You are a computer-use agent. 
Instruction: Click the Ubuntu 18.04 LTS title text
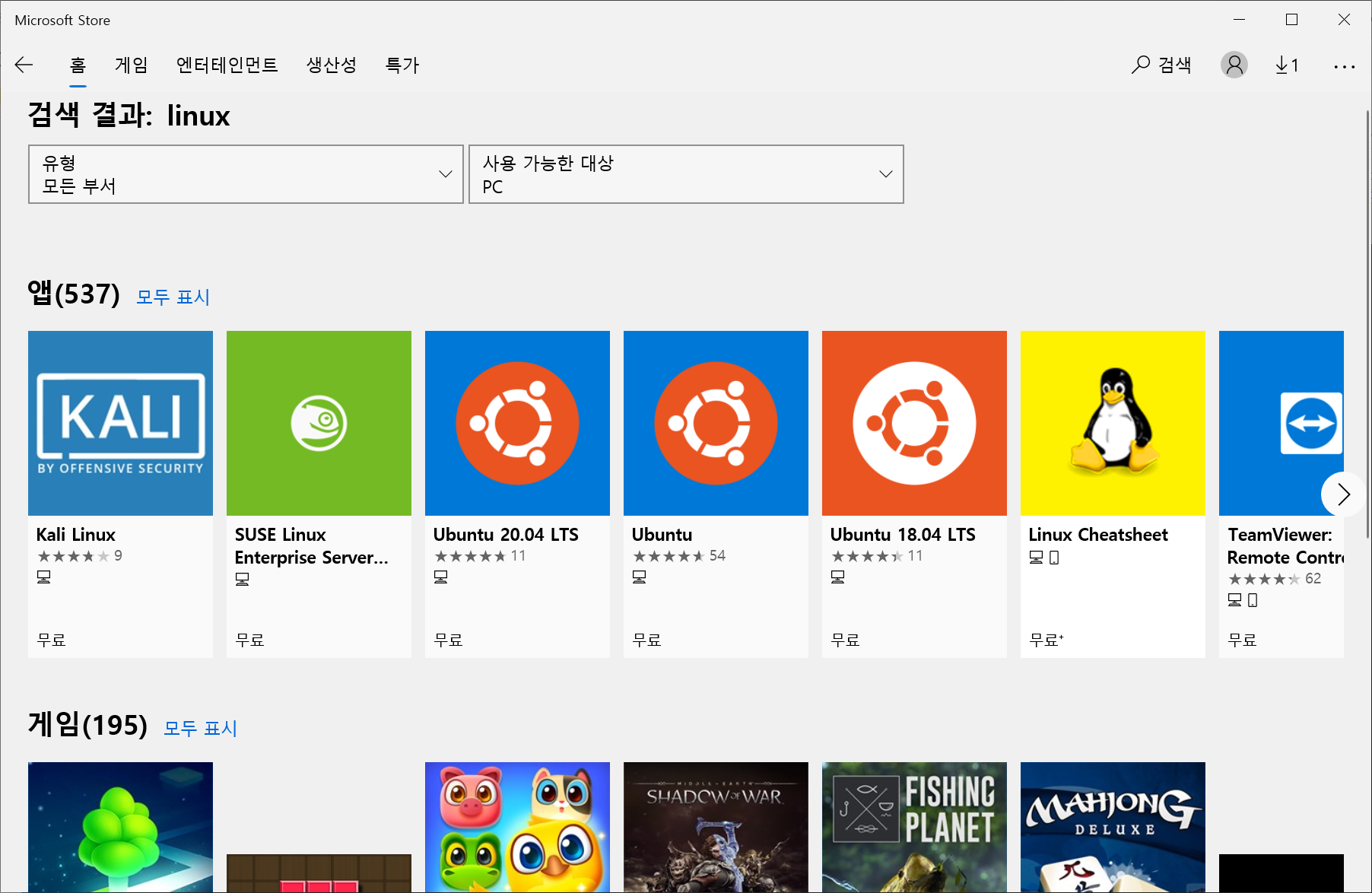(903, 535)
